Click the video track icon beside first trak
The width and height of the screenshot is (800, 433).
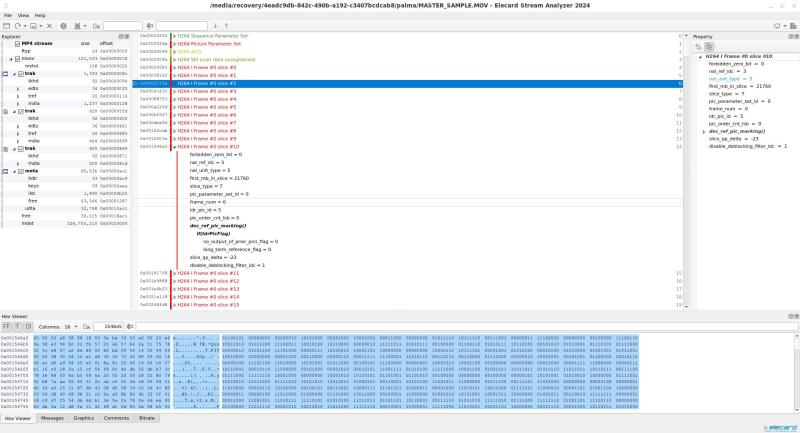tap(6, 74)
